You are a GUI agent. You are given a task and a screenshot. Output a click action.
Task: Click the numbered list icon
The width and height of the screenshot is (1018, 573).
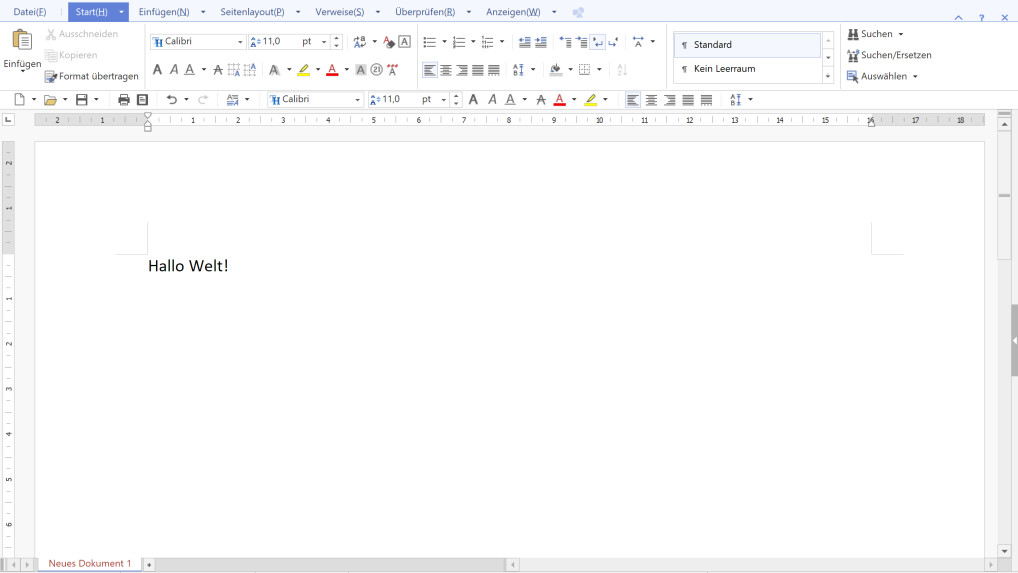(458, 42)
